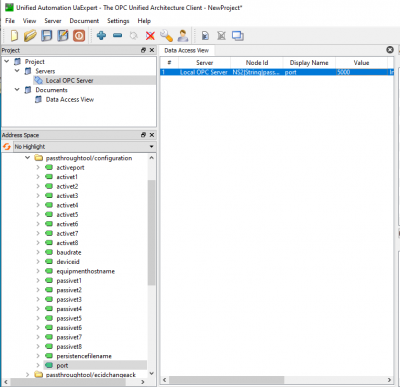Click the add document toolbar icon
This screenshot has width=400, height=387.
[x=205, y=35]
